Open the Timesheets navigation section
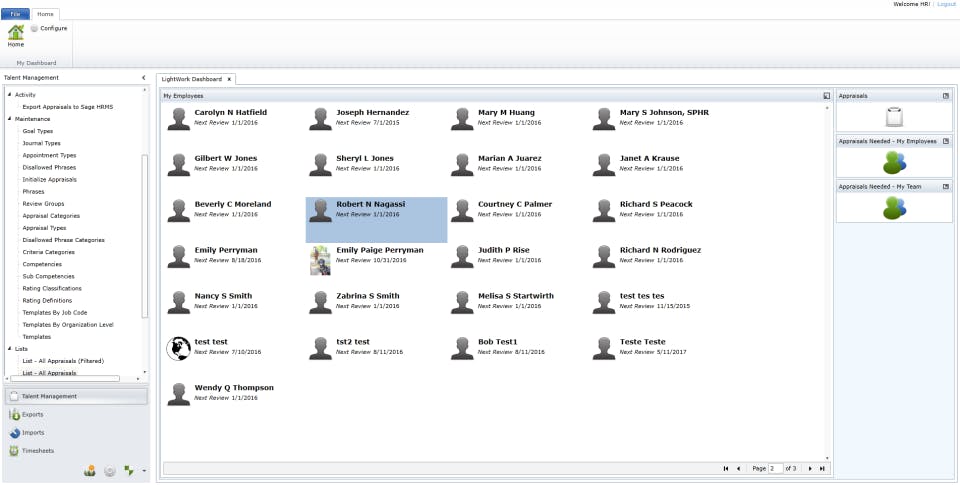 [76, 451]
